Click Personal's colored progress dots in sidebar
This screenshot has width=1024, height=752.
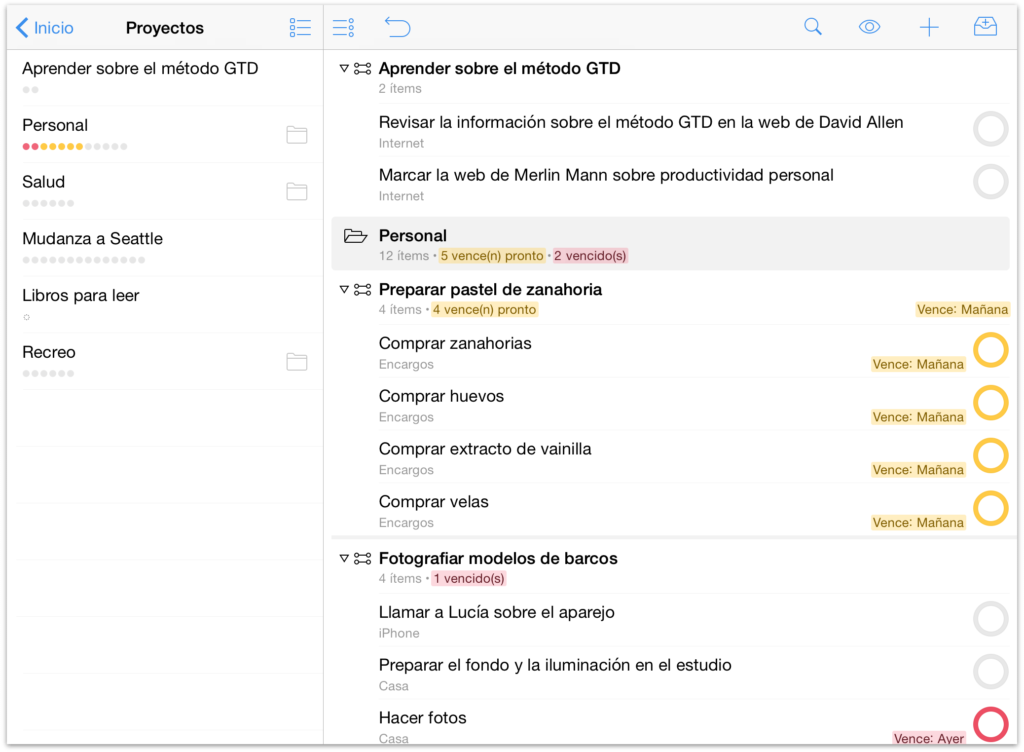tap(75, 147)
